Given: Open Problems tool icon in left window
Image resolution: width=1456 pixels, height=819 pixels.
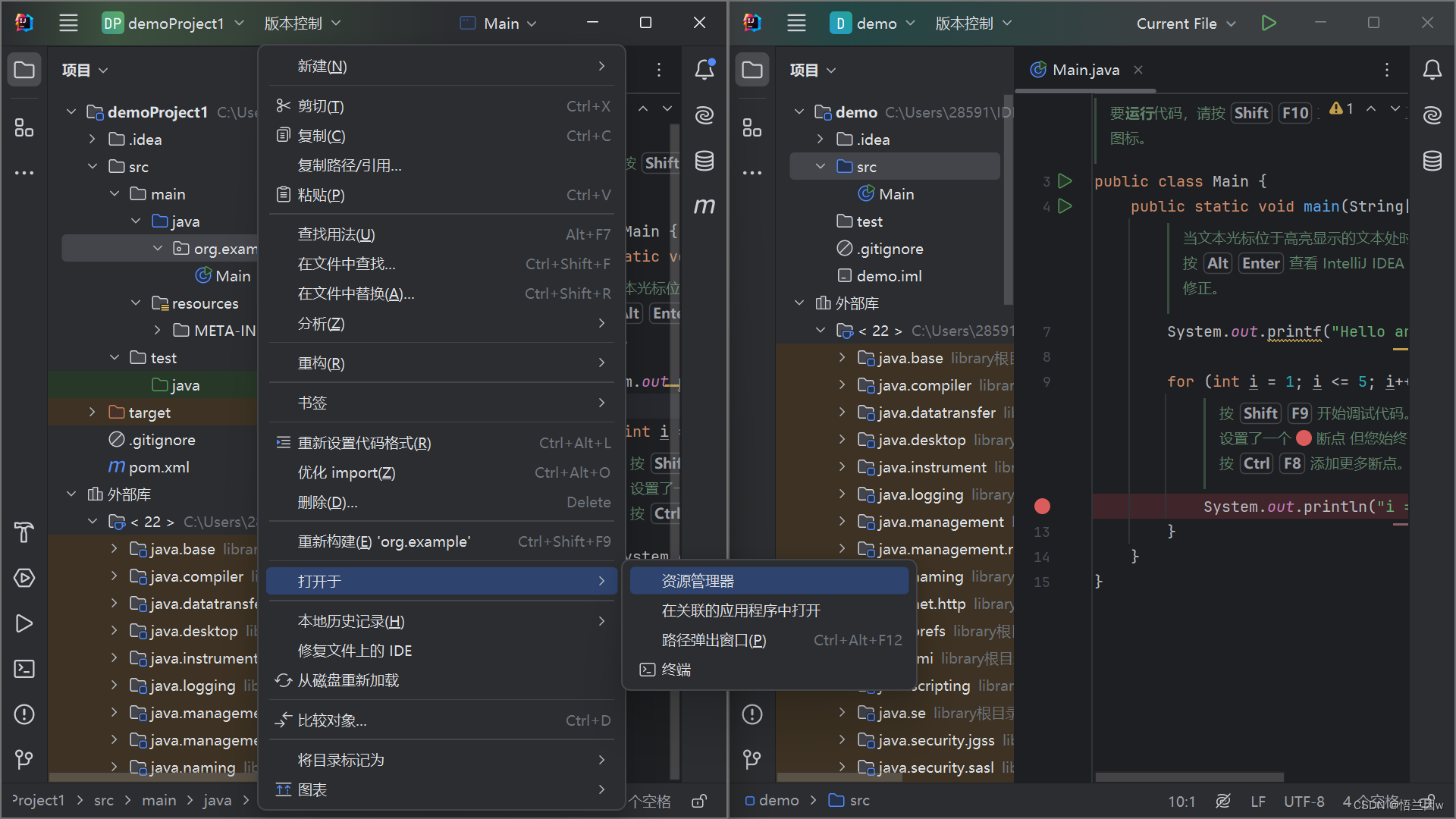Looking at the screenshot, I should tap(24, 714).
